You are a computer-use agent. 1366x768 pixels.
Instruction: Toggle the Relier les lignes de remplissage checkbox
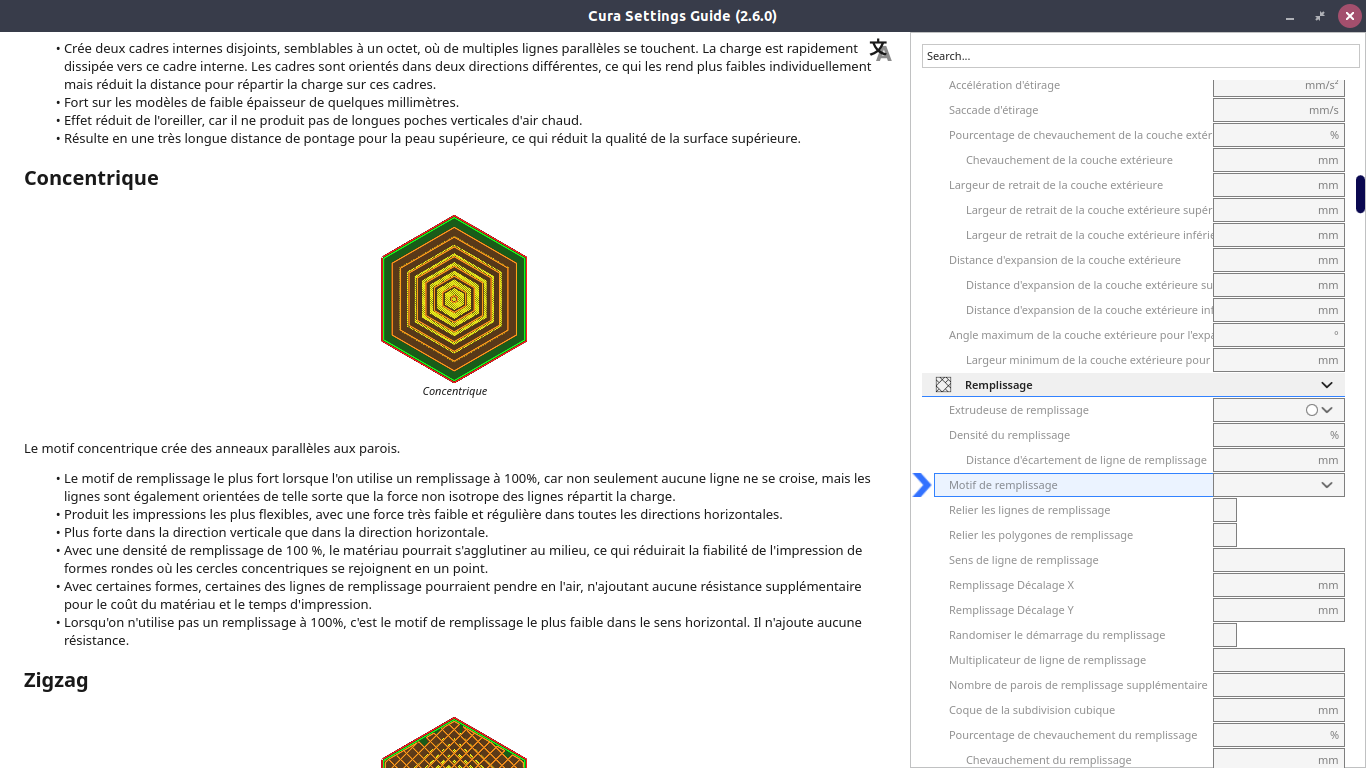1225,510
